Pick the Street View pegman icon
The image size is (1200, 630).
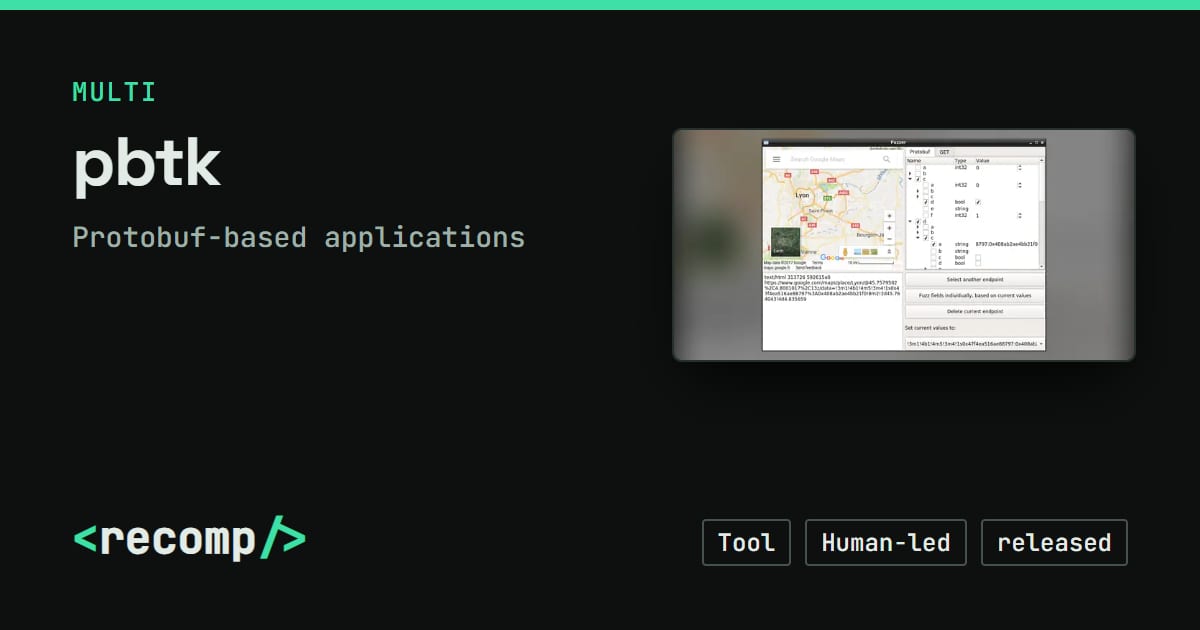845,252
